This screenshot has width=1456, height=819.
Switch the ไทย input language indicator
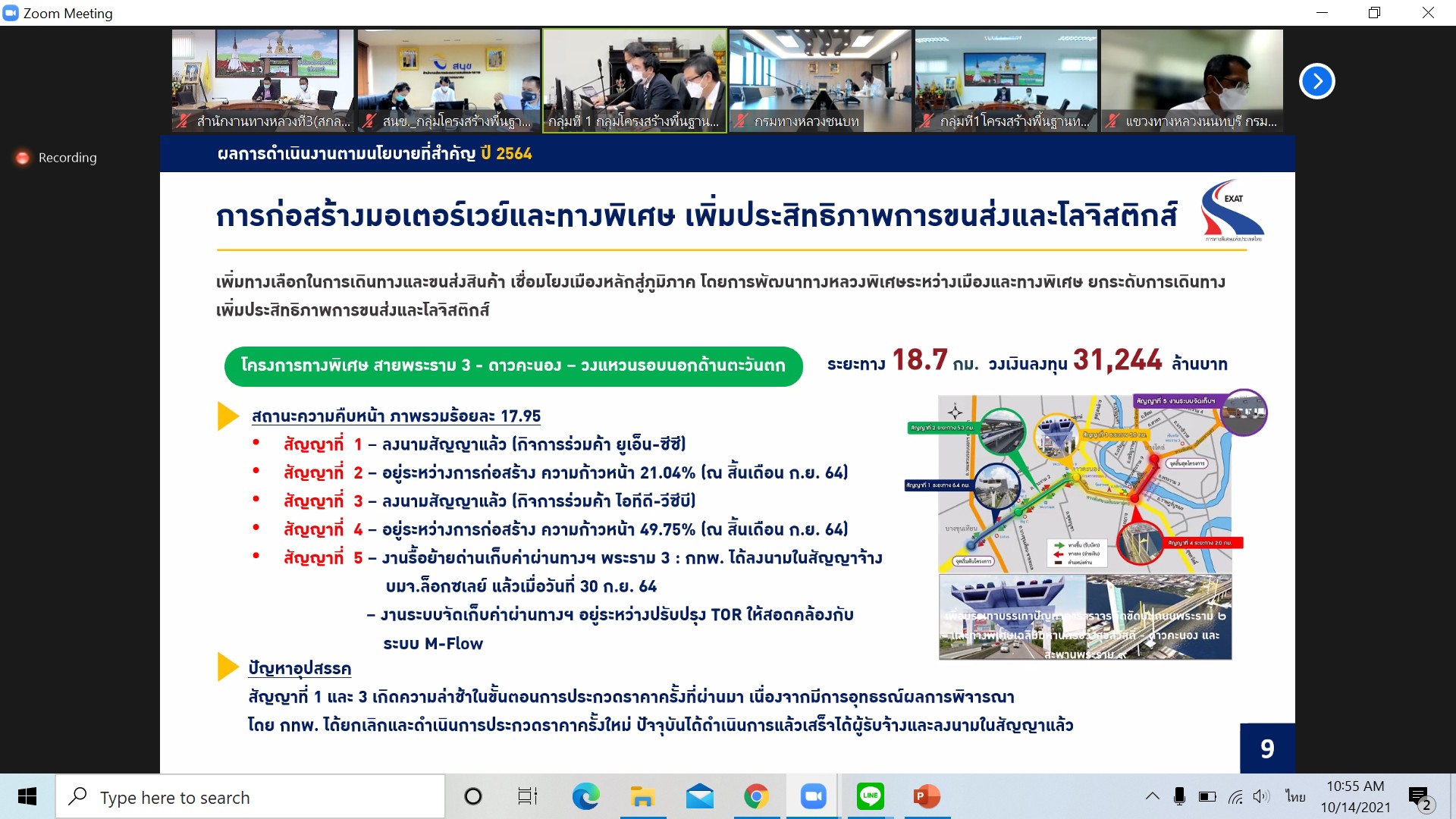[x=1294, y=796]
